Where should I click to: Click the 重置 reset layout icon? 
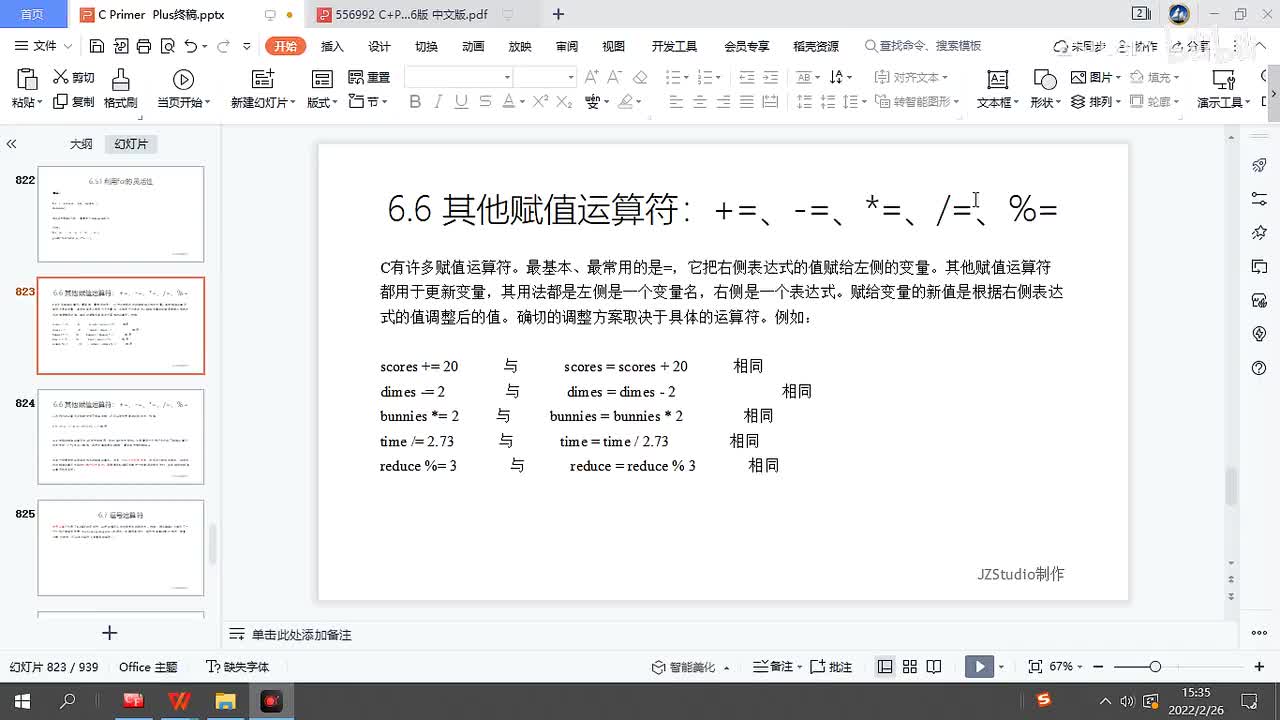click(369, 77)
